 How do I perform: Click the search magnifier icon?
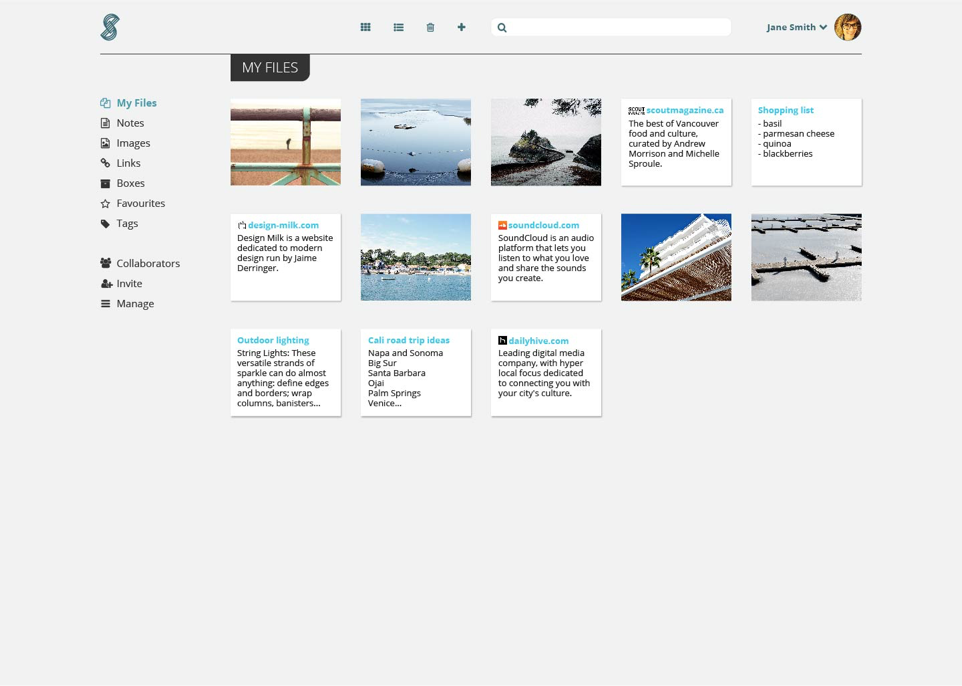click(x=502, y=28)
